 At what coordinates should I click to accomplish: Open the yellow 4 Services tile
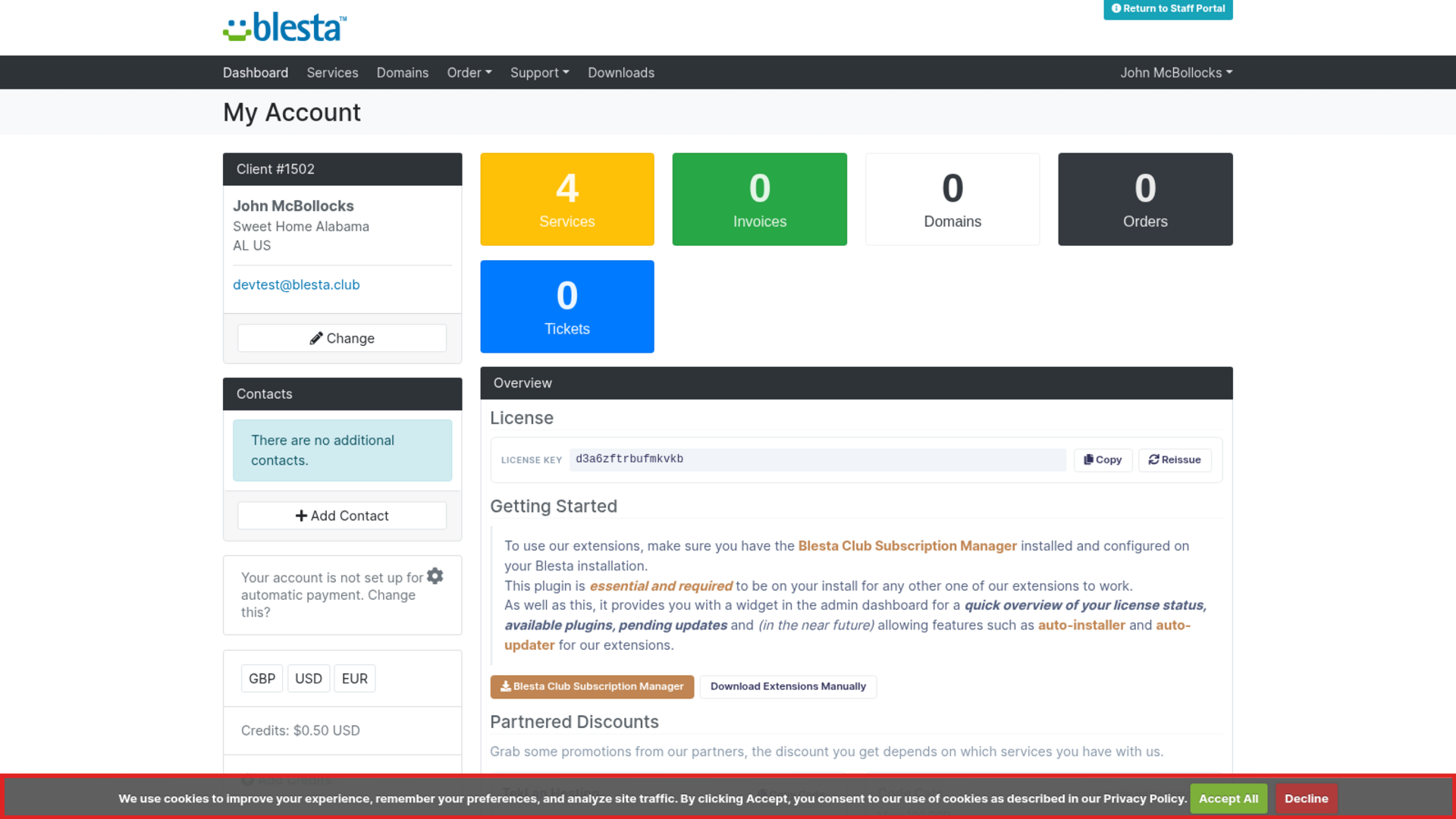coord(567,199)
